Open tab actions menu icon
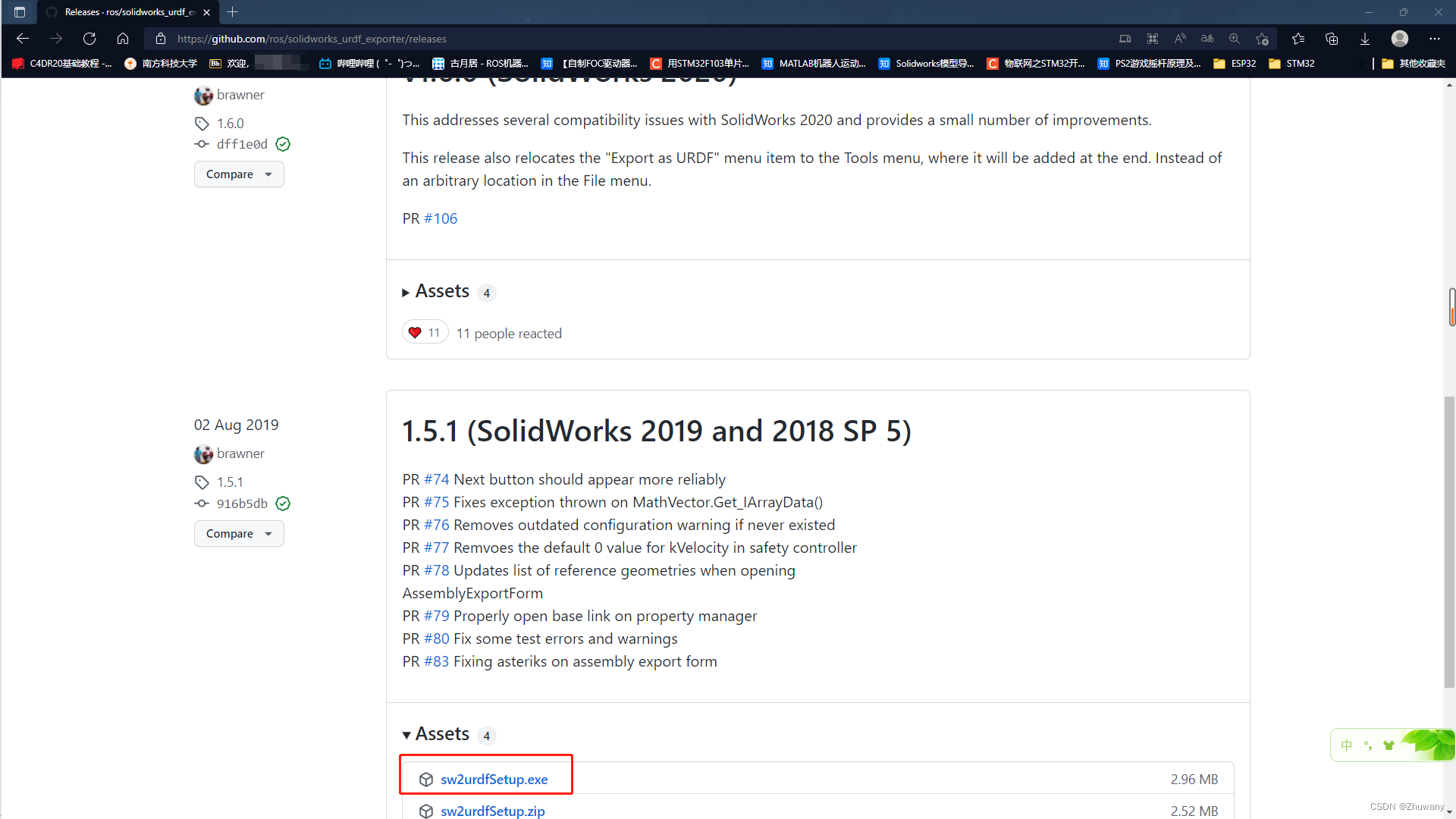The image size is (1456, 819). coord(20,12)
